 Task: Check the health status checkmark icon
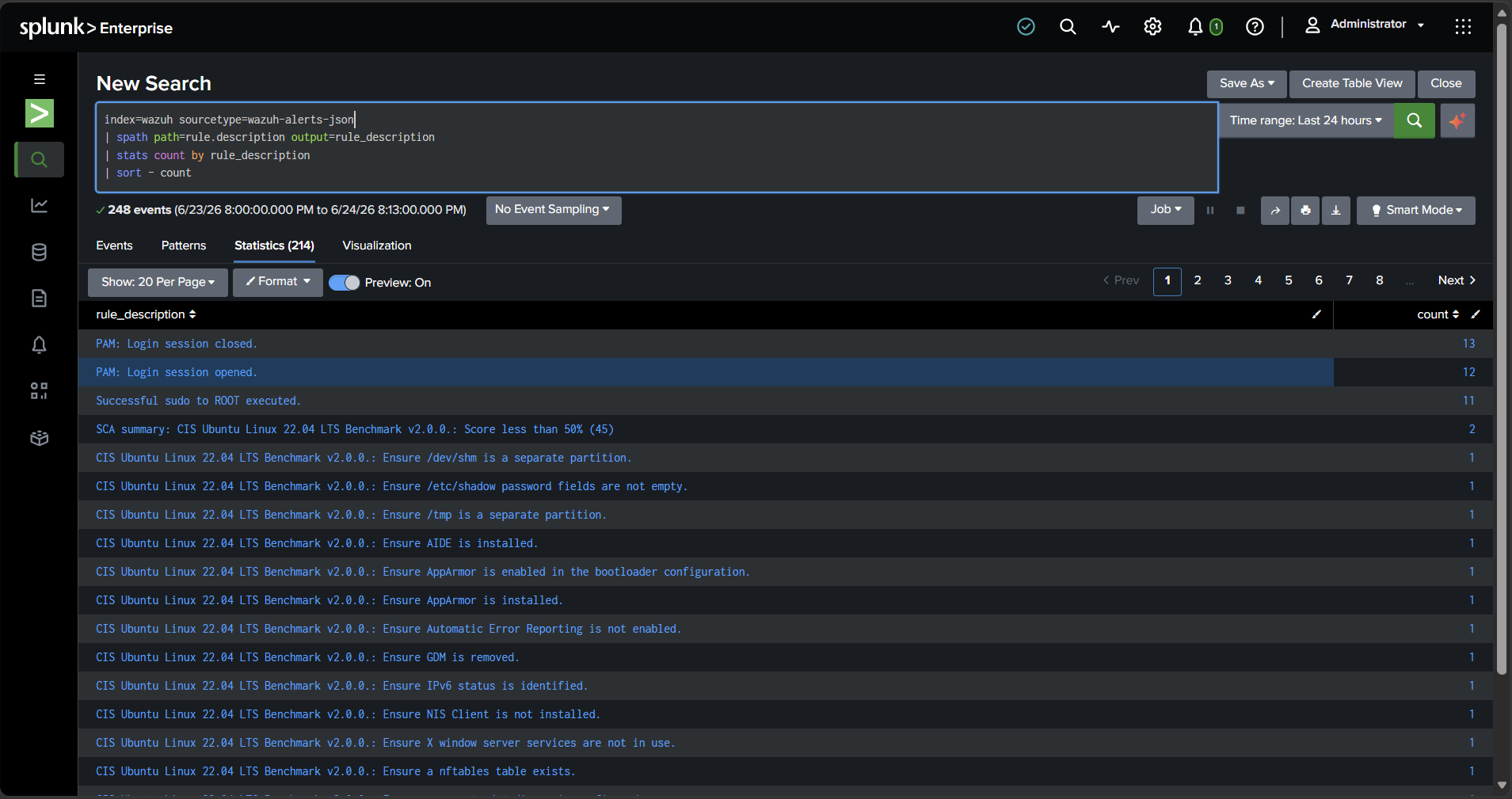pyautogui.click(x=1026, y=27)
